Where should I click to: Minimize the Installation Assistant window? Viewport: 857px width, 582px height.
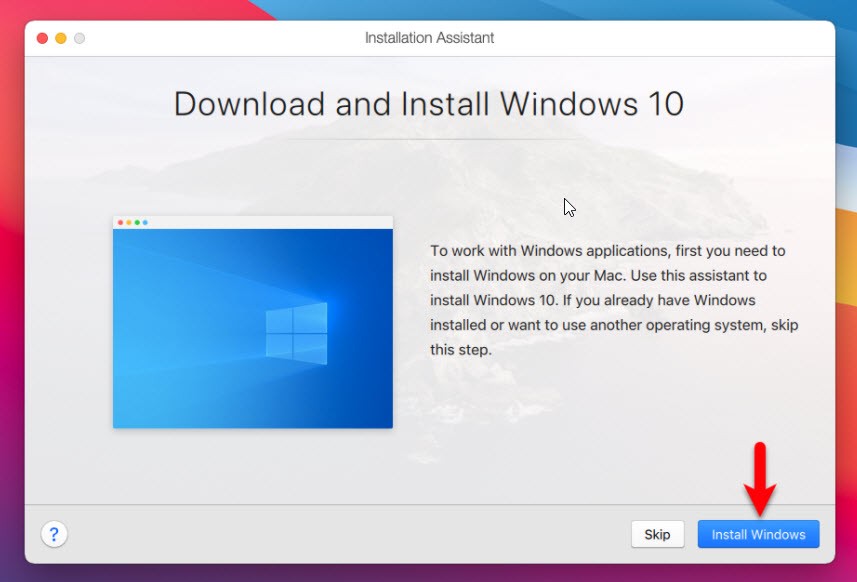[x=61, y=38]
